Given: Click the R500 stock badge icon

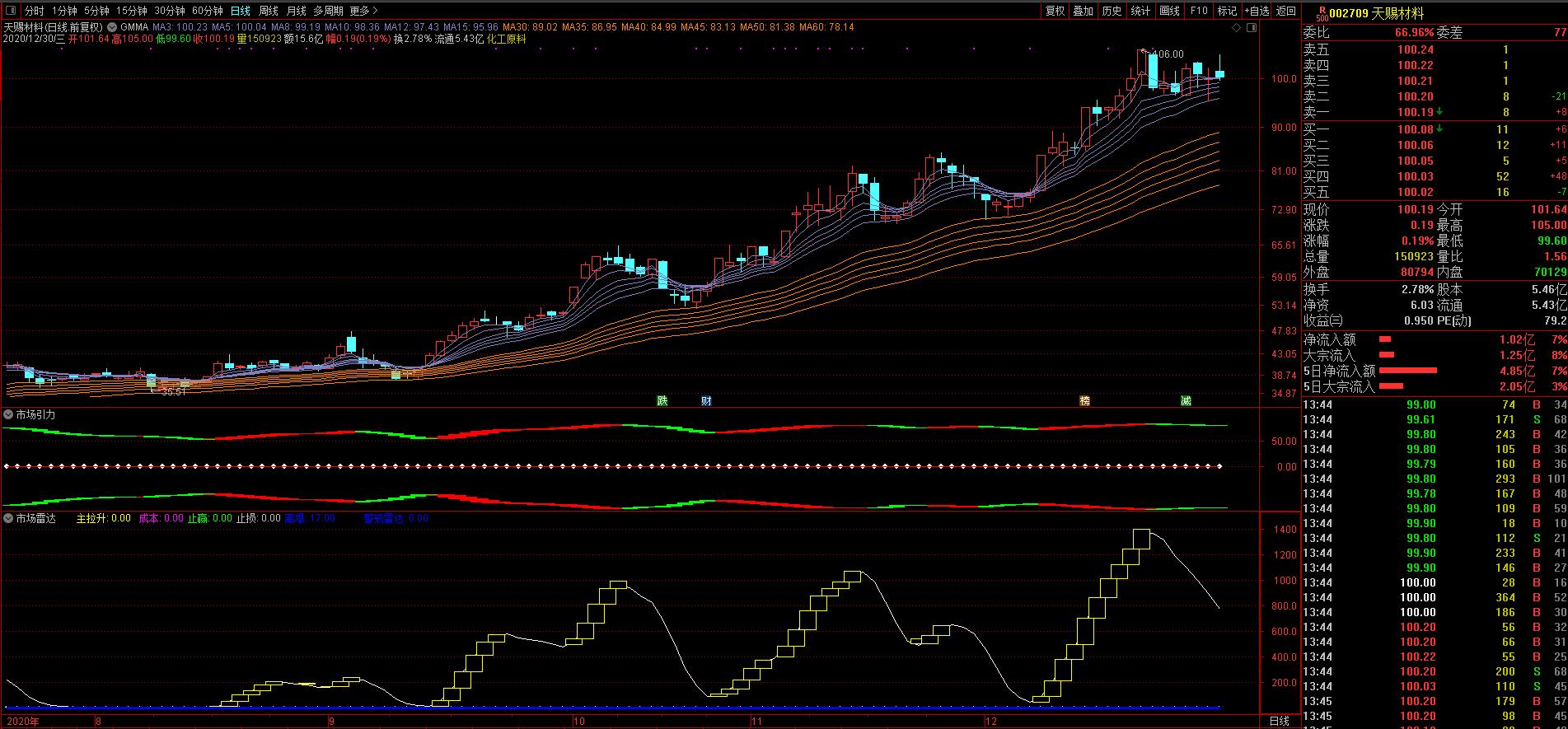Looking at the screenshot, I should coord(1322,13).
